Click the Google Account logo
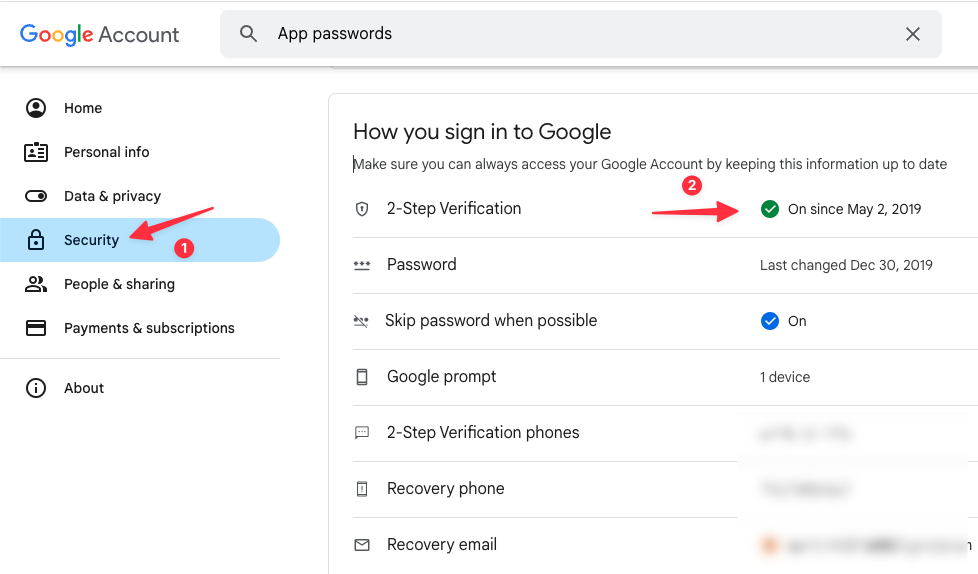The height and width of the screenshot is (574, 978). [100, 34]
